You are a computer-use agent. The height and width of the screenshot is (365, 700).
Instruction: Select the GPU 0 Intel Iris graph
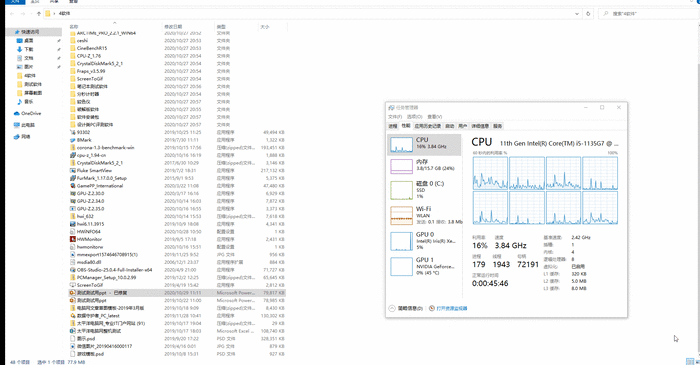coord(424,241)
